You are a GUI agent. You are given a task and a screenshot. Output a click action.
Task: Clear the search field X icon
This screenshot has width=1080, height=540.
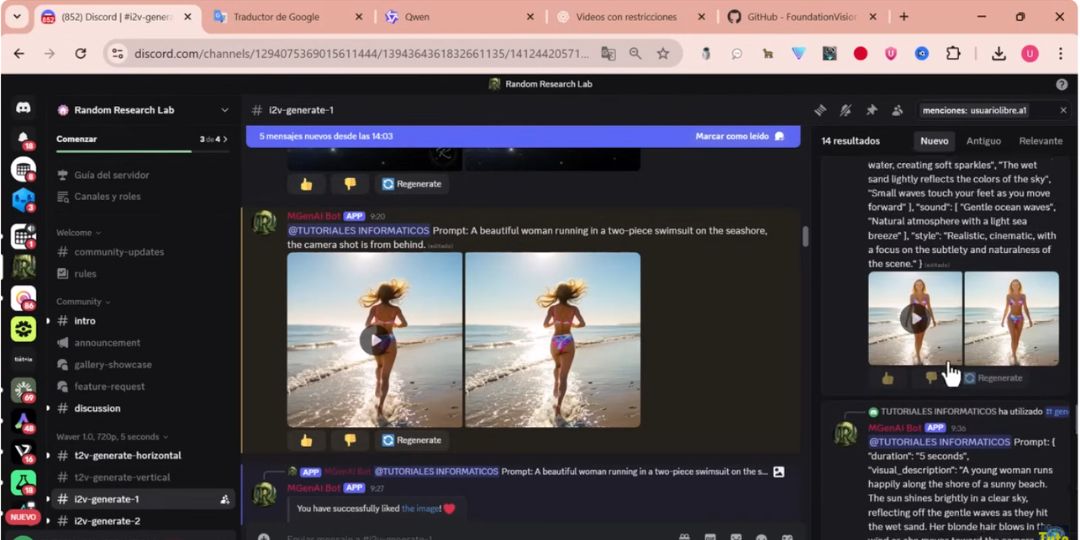click(x=1063, y=110)
